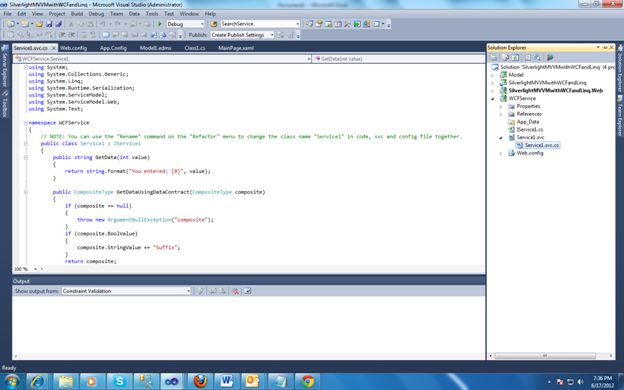Open Google Chrome from the taskbar
Image resolution: width=624 pixels, height=390 pixels.
307,381
